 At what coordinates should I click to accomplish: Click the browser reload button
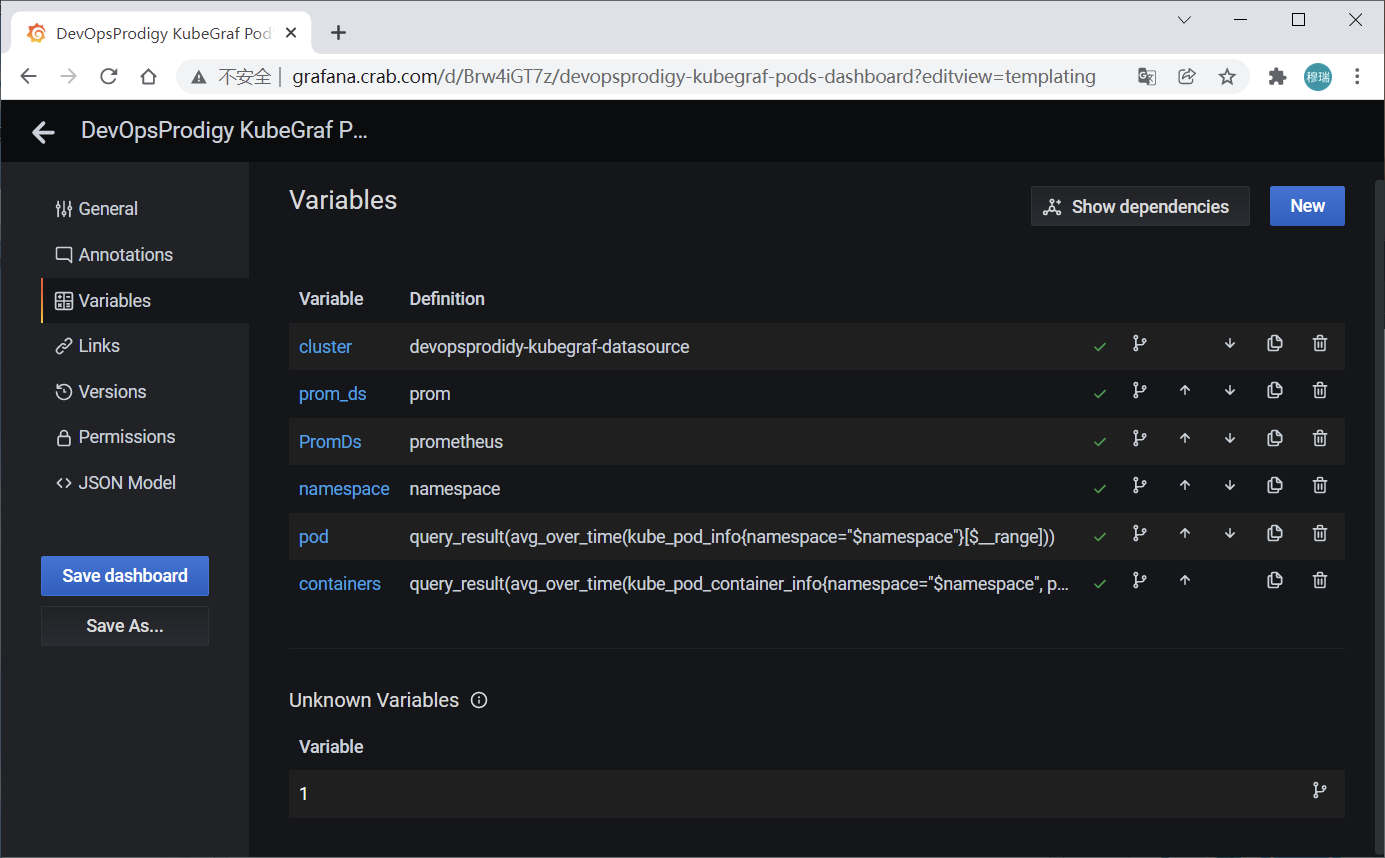click(109, 76)
